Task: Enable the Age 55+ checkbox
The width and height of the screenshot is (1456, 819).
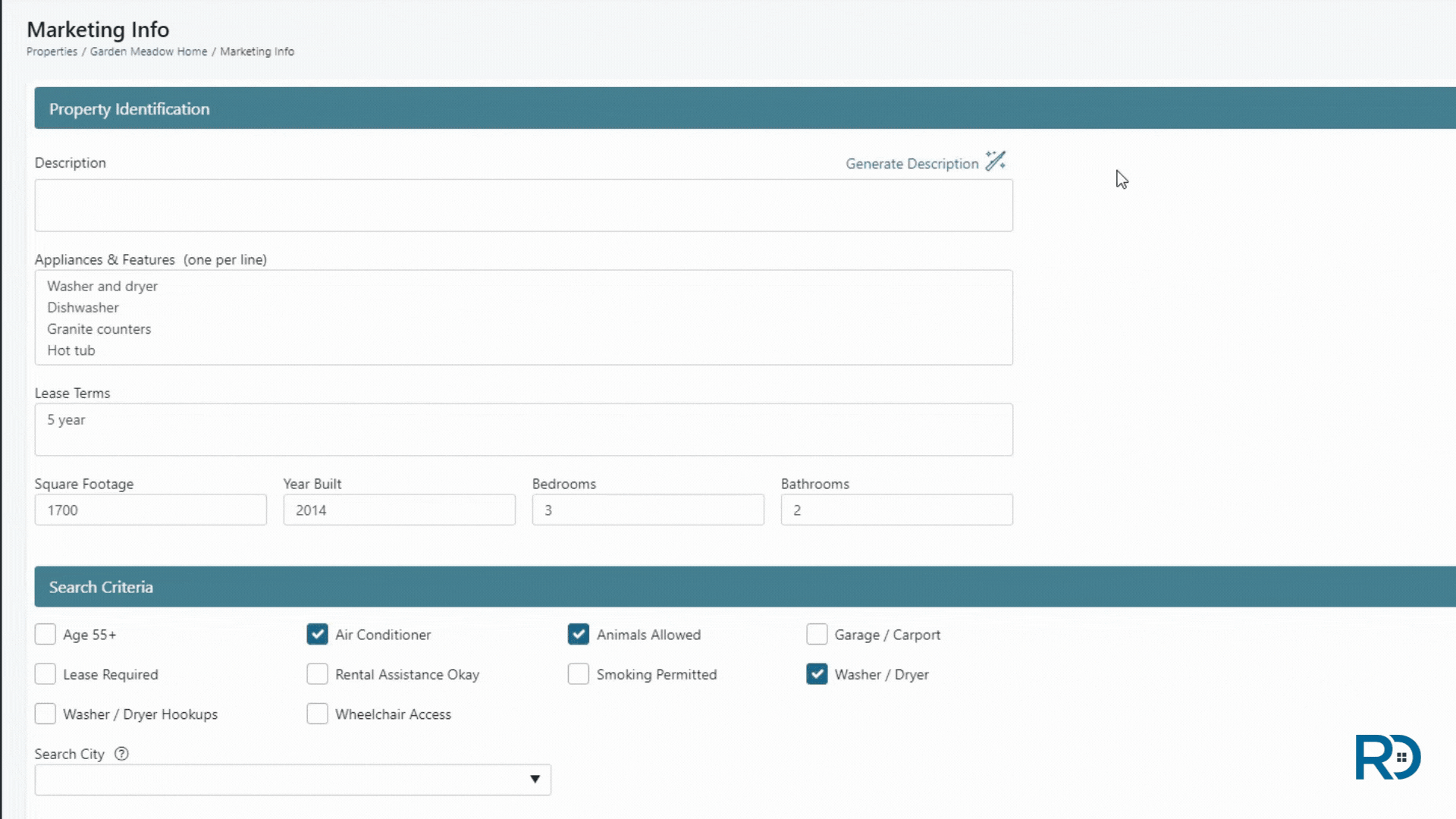Action: pyautogui.click(x=45, y=634)
